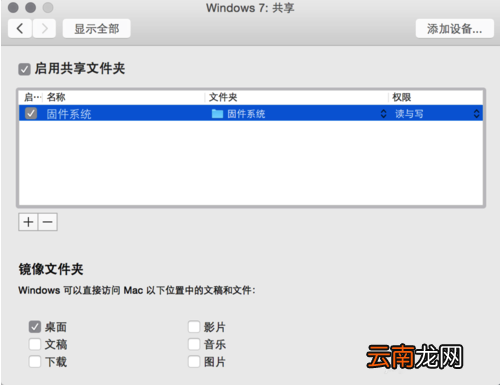Click the 启 column header

(x=32, y=97)
